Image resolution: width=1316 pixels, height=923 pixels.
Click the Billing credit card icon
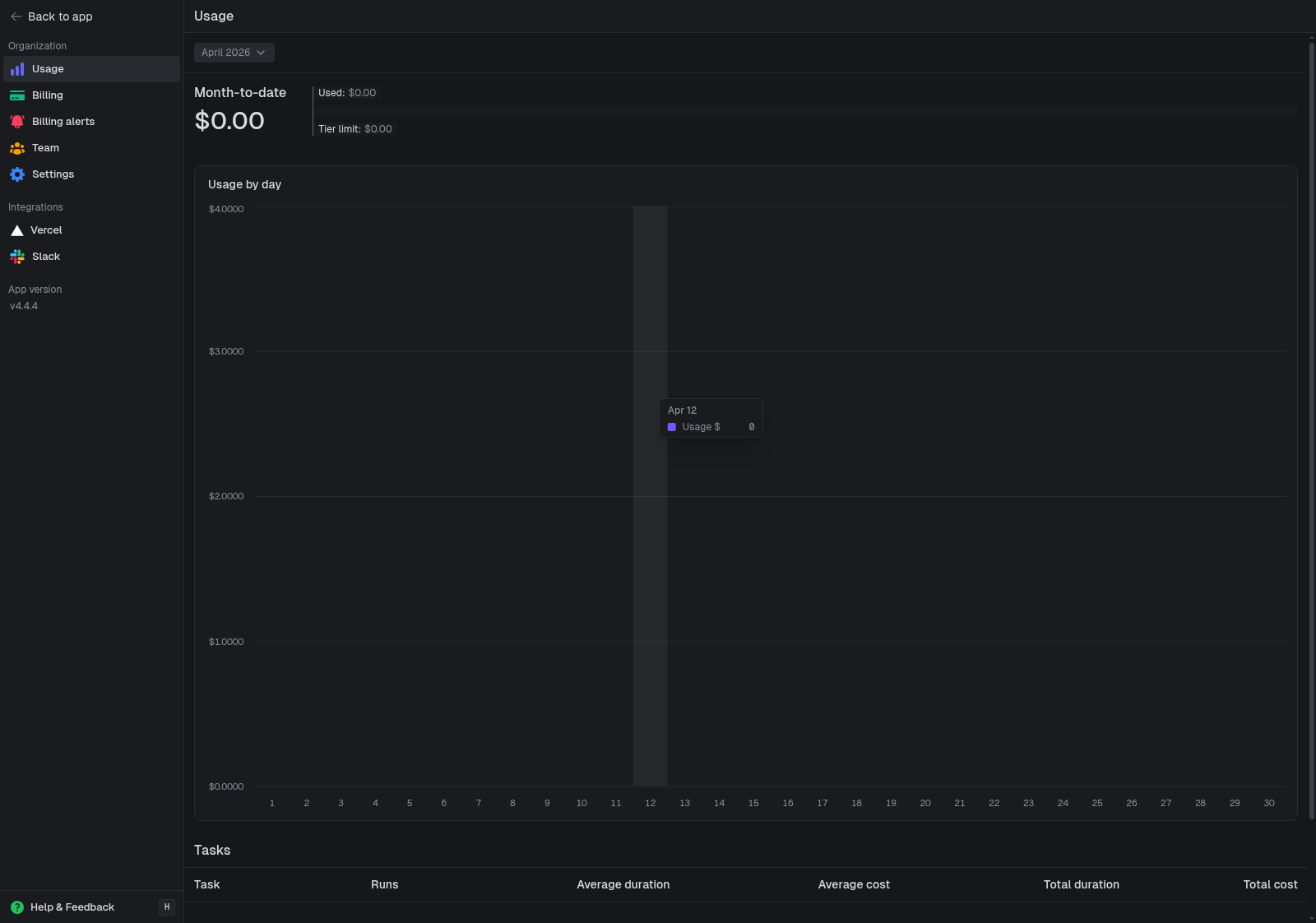[x=17, y=95]
